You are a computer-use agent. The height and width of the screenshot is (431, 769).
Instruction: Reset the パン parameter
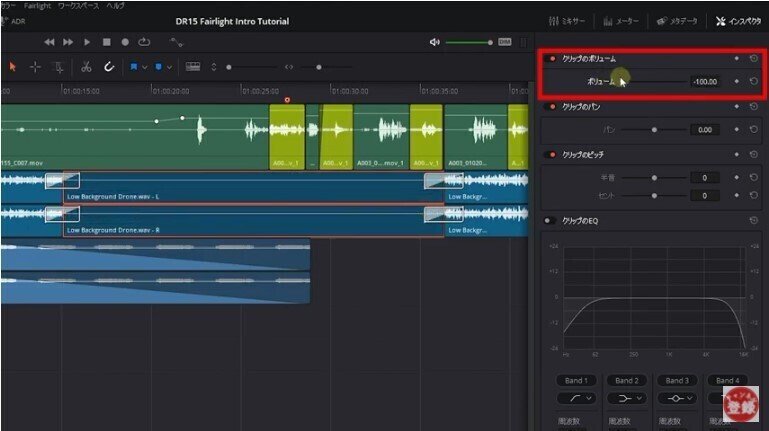coord(754,129)
